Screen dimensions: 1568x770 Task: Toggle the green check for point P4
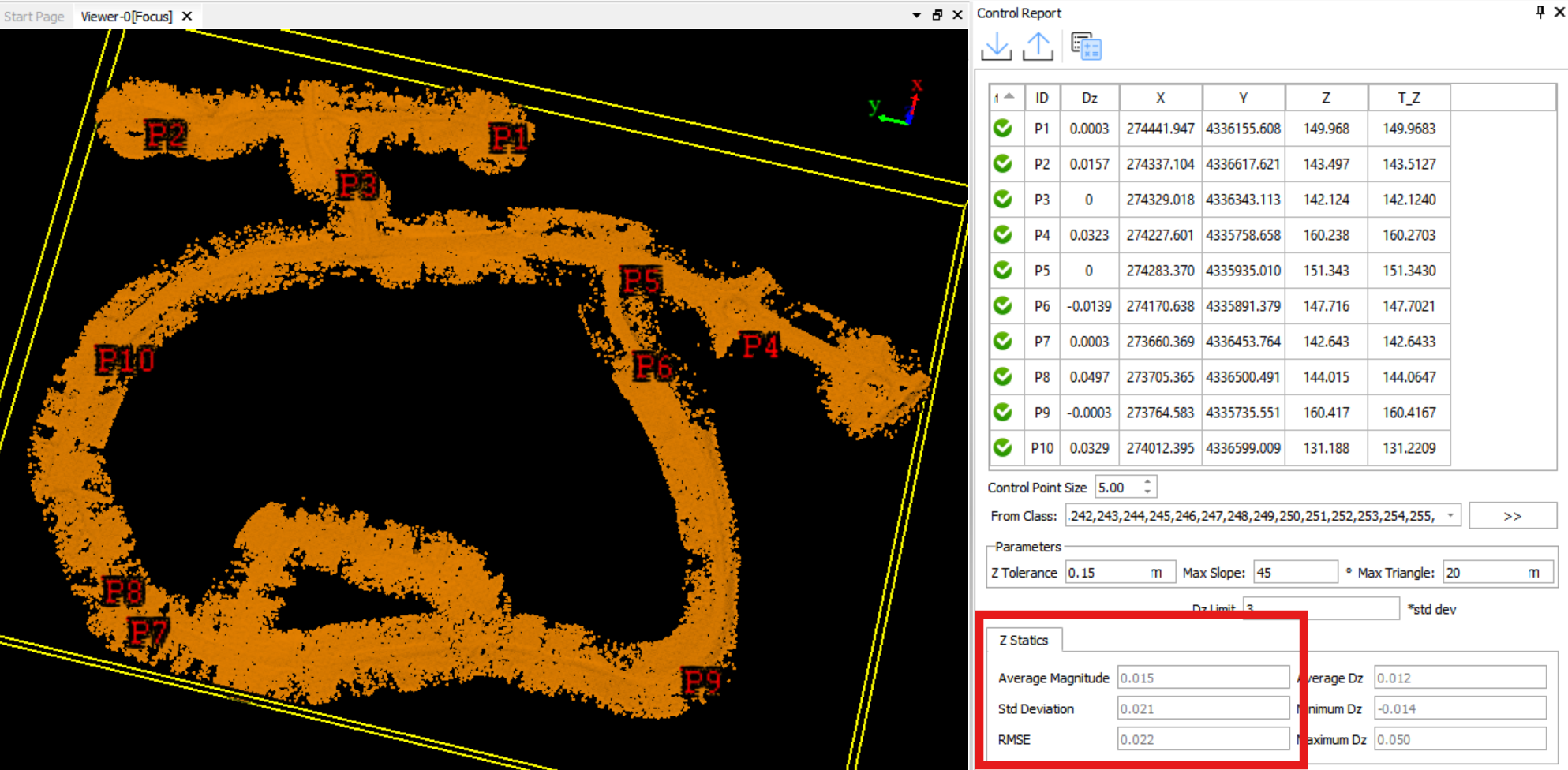click(1002, 234)
